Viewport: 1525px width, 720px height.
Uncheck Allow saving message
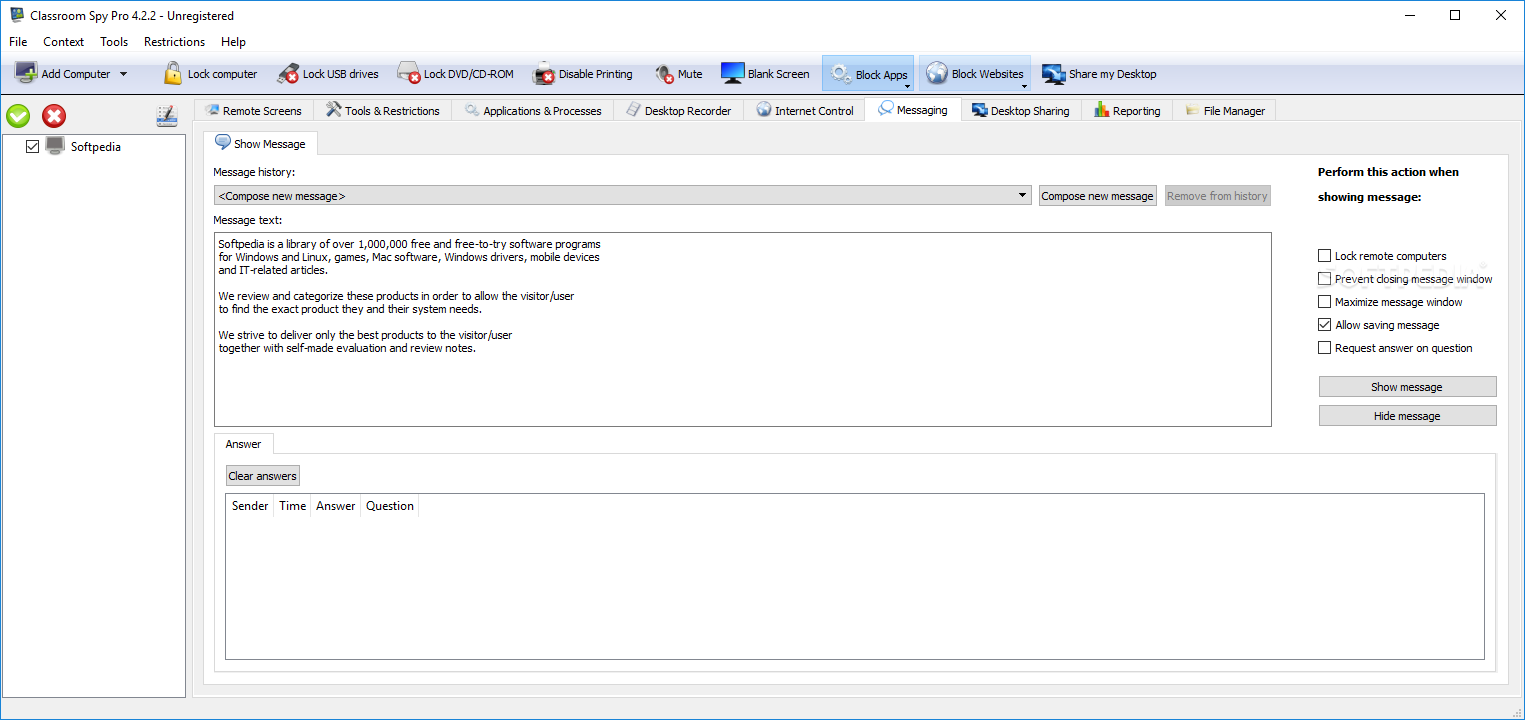pos(1325,325)
